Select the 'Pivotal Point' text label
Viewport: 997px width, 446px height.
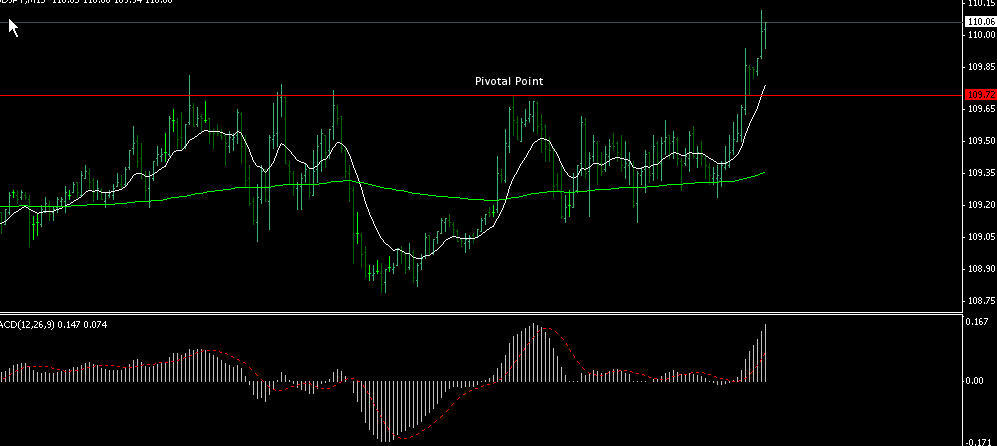(x=509, y=81)
